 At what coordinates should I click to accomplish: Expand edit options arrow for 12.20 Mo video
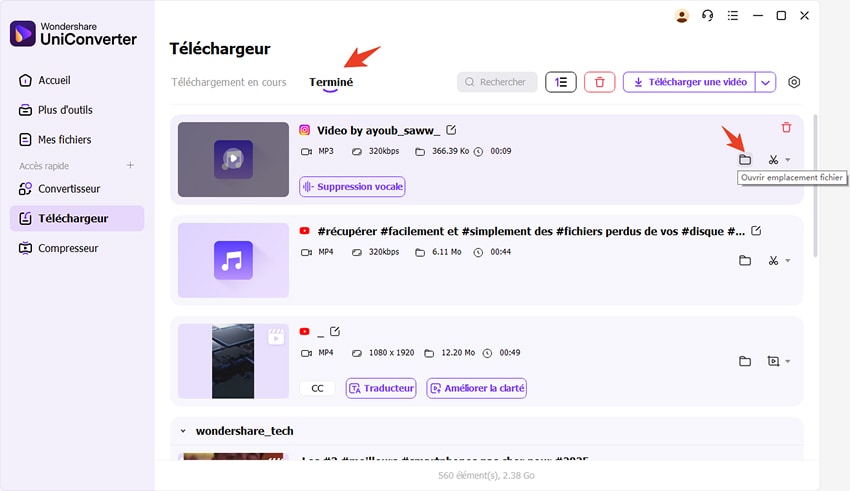(788, 361)
